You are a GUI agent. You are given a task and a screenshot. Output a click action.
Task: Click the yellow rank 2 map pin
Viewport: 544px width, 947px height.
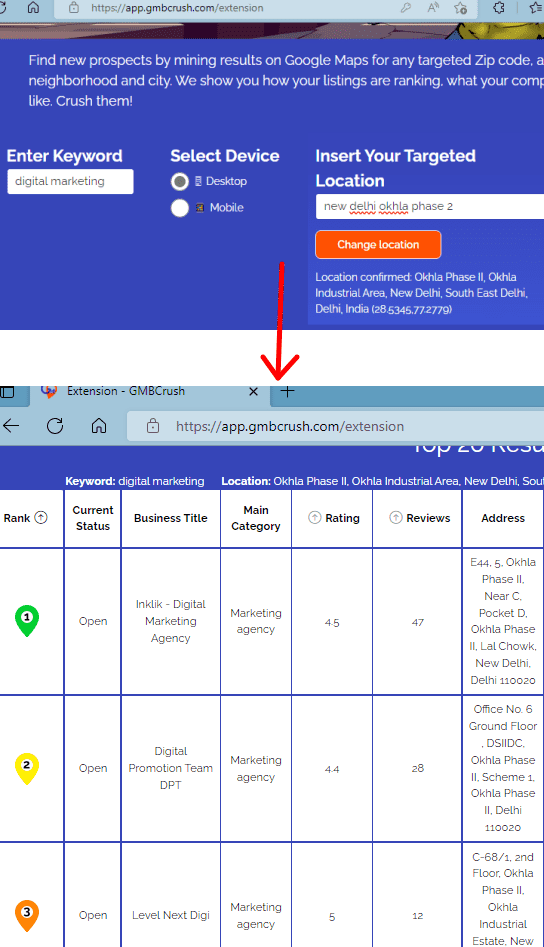click(27, 768)
